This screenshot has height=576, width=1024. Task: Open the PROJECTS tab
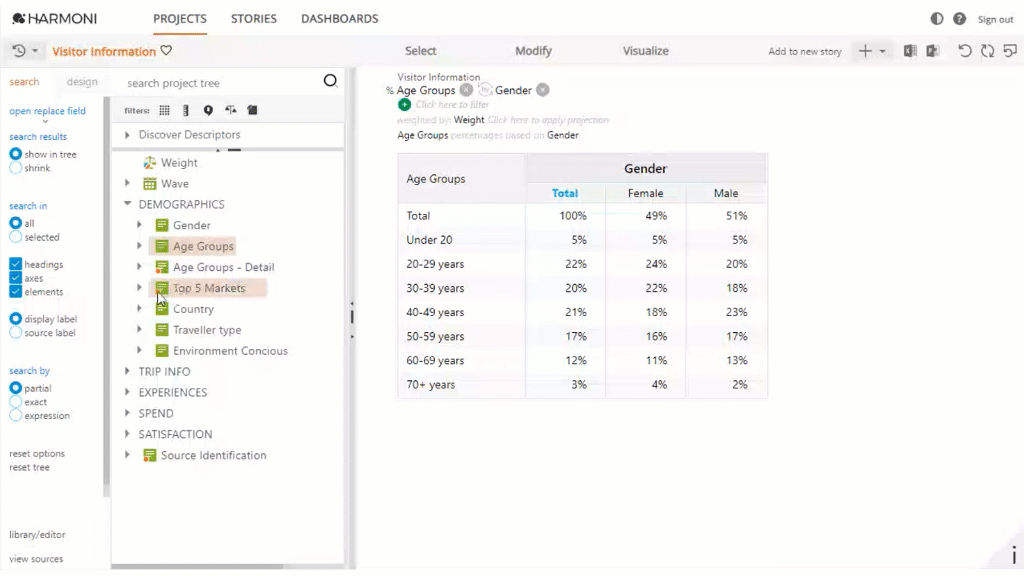180,18
